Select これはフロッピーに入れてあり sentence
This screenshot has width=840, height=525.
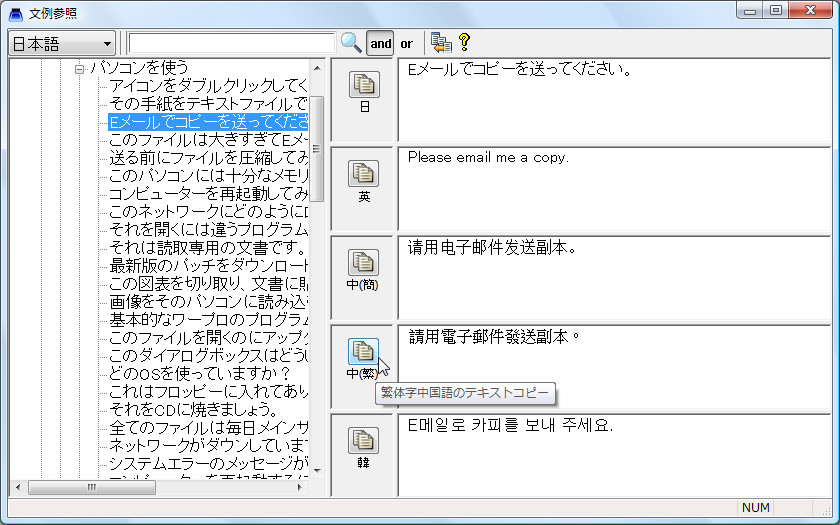point(208,391)
